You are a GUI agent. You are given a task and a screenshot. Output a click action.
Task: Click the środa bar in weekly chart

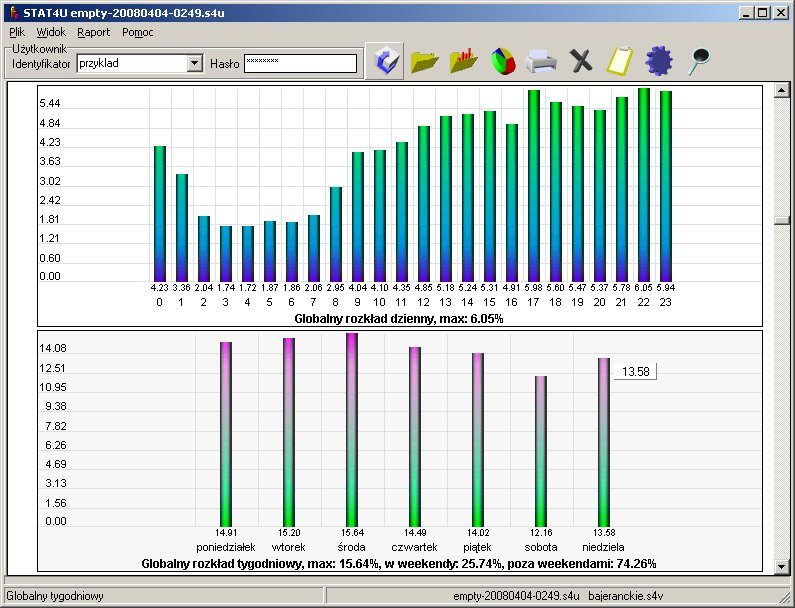click(x=352, y=430)
